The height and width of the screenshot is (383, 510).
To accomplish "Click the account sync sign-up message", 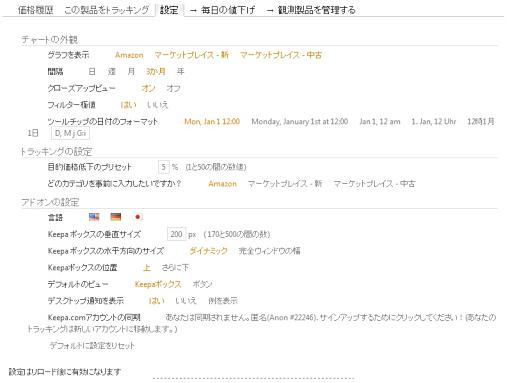I will click(262, 323).
